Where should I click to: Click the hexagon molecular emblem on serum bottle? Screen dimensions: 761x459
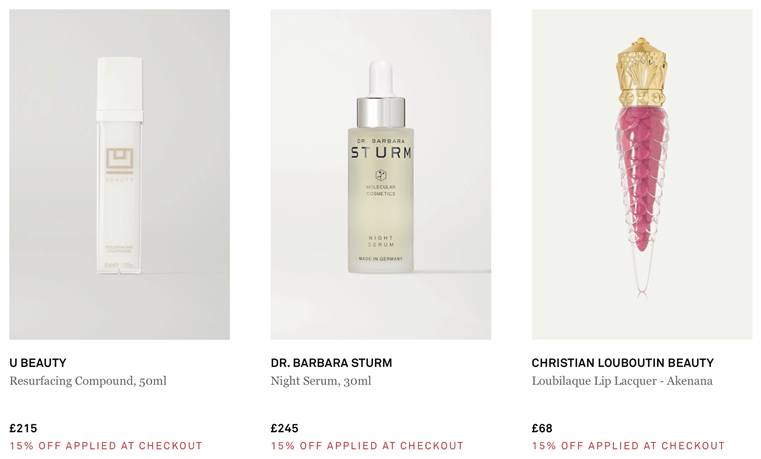(381, 175)
